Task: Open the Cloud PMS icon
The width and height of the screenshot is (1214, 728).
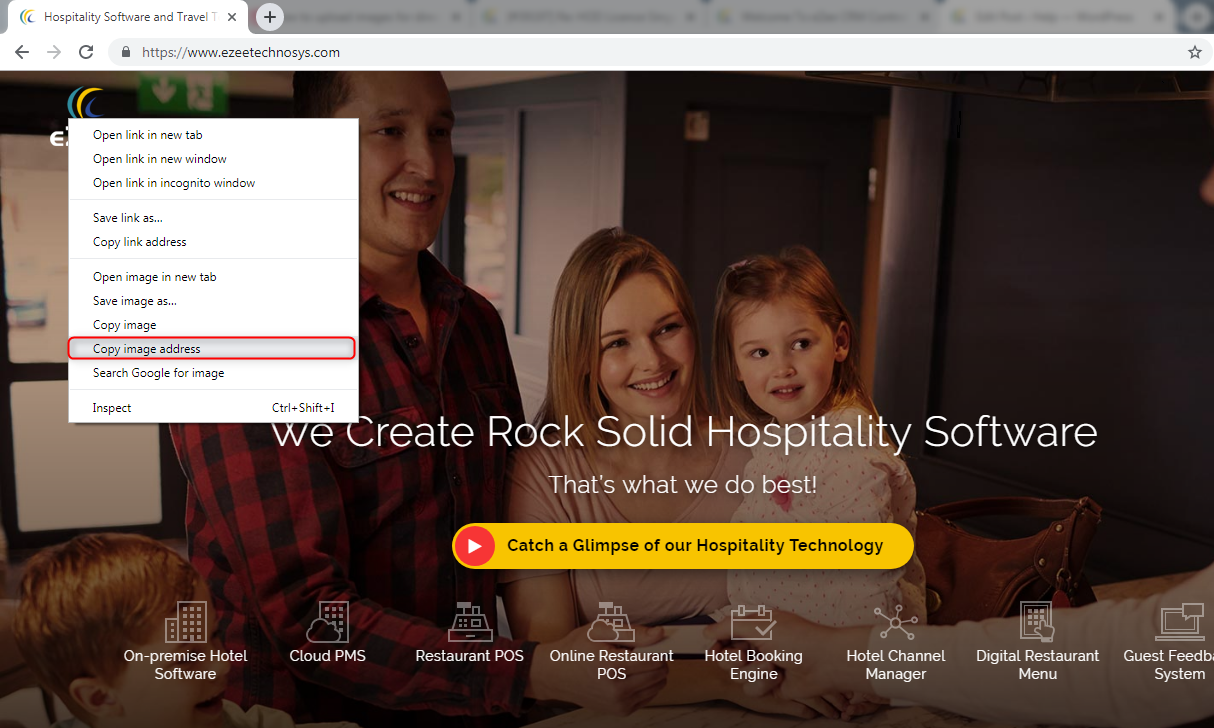Action: click(327, 621)
